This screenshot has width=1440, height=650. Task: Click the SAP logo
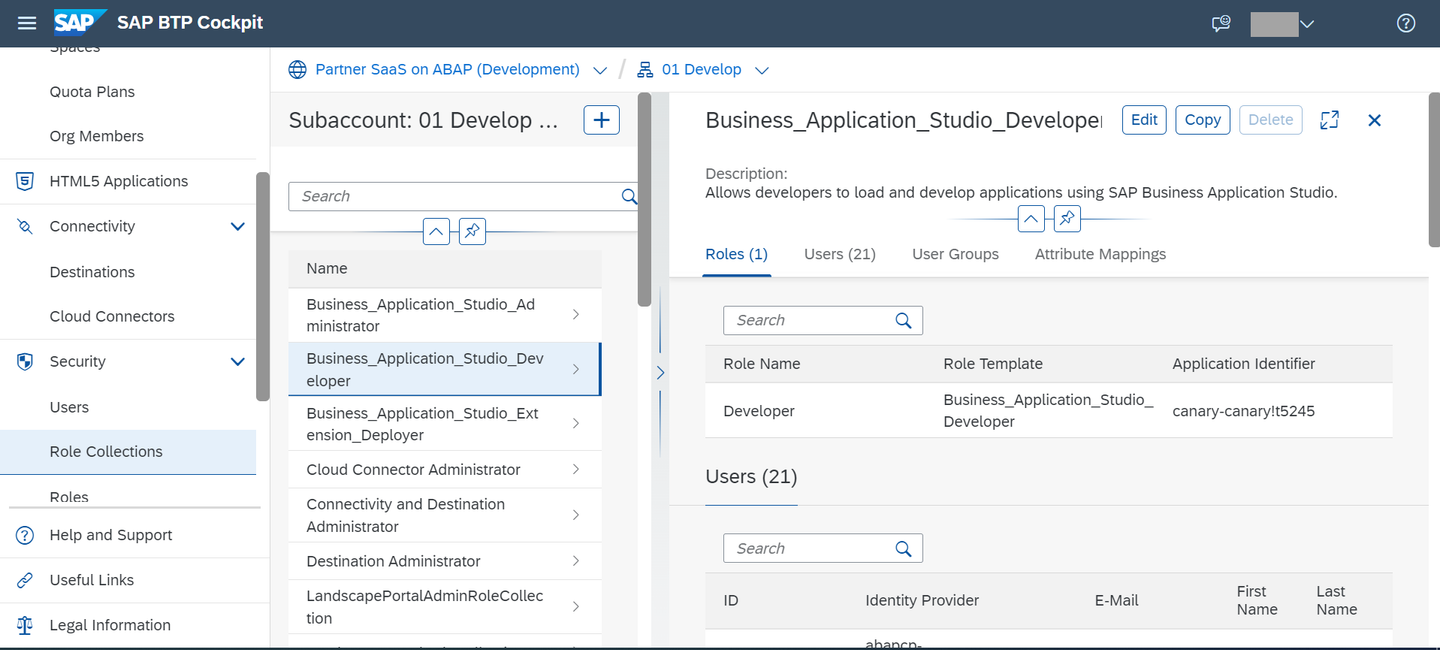(x=80, y=22)
